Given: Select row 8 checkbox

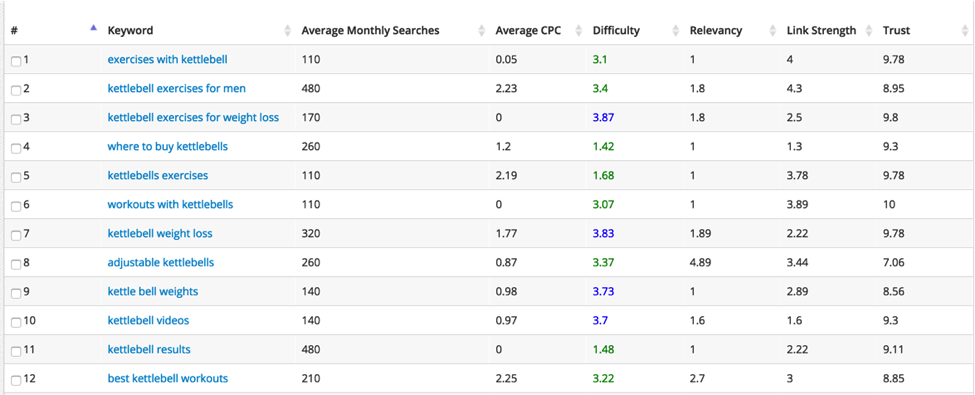Looking at the screenshot, I should pos(16,264).
